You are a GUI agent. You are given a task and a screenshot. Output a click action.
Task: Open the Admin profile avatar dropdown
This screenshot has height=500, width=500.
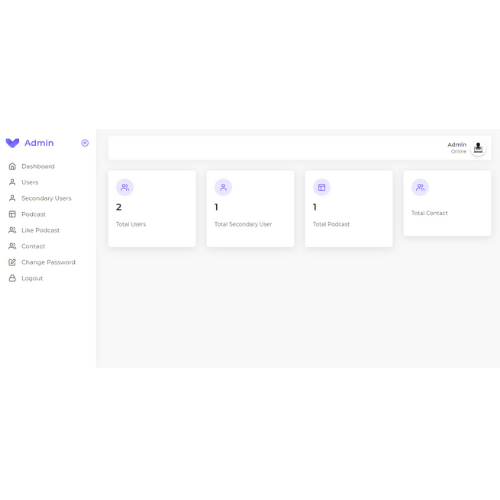pos(478,148)
